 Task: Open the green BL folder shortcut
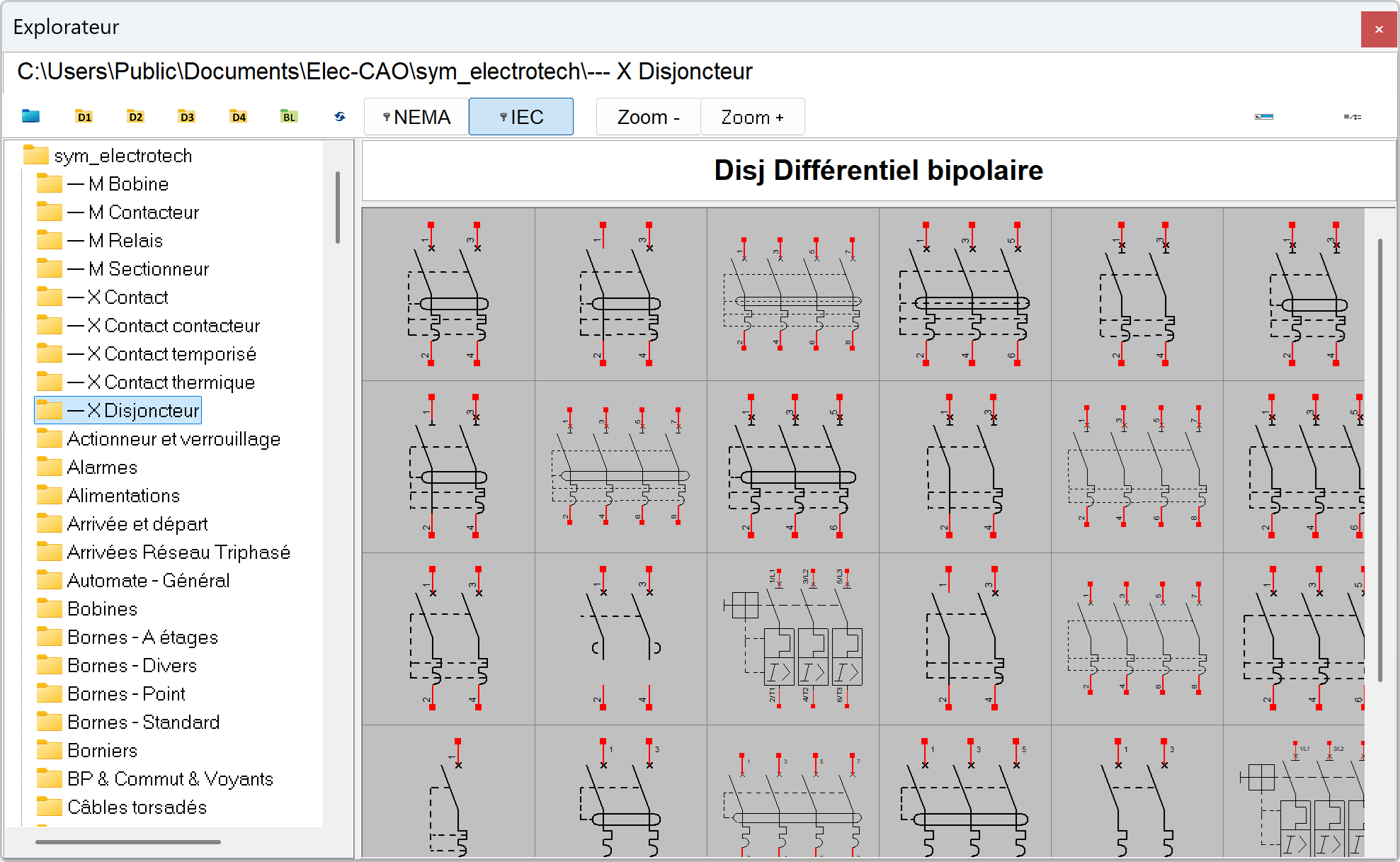click(289, 117)
